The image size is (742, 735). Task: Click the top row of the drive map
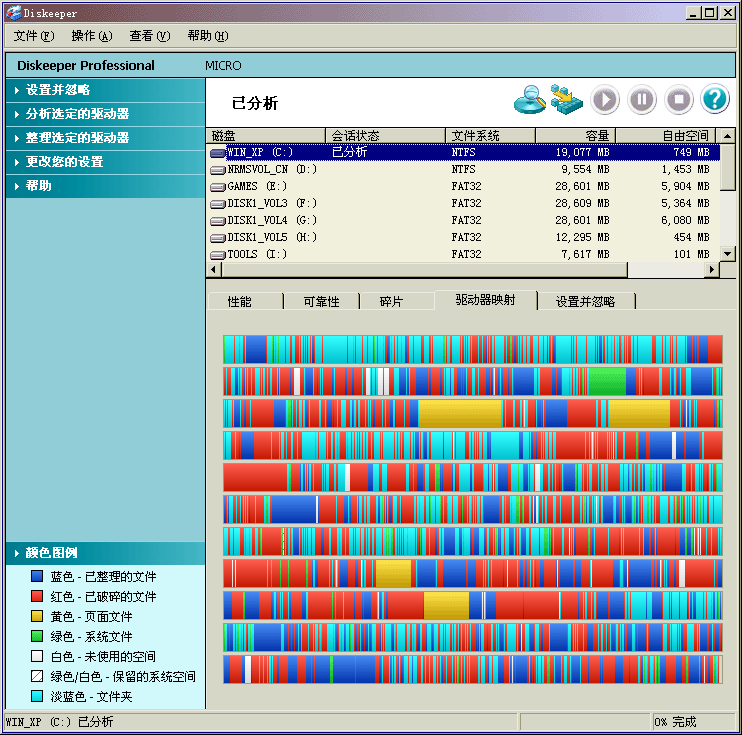473,349
